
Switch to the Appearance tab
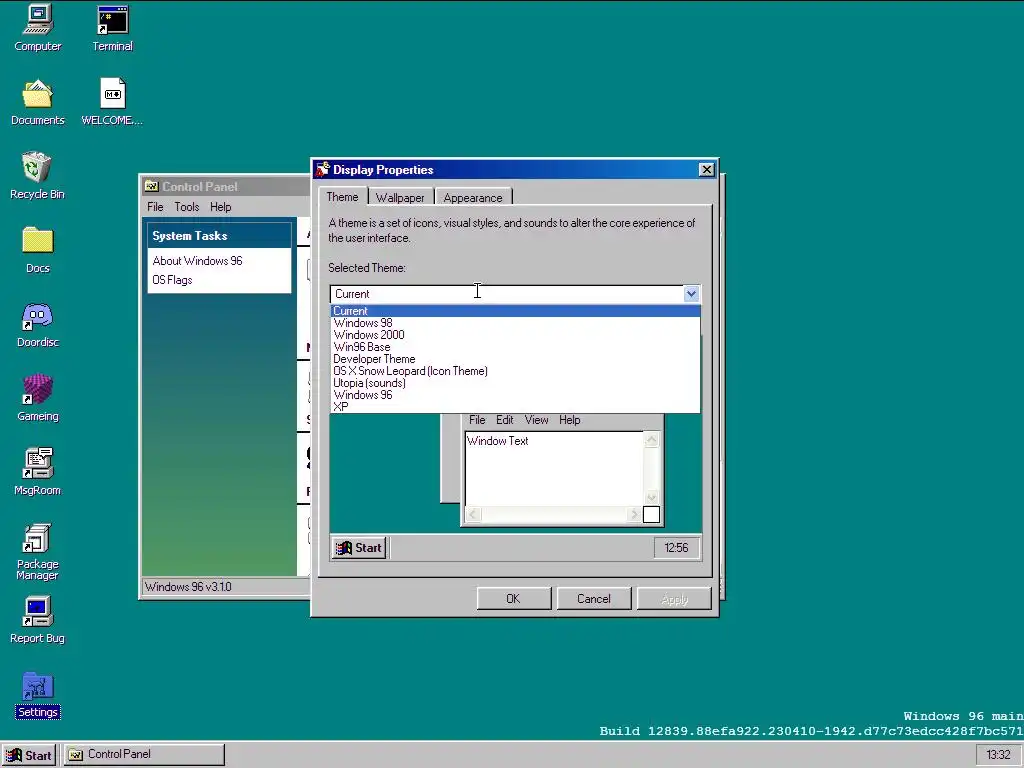click(473, 198)
